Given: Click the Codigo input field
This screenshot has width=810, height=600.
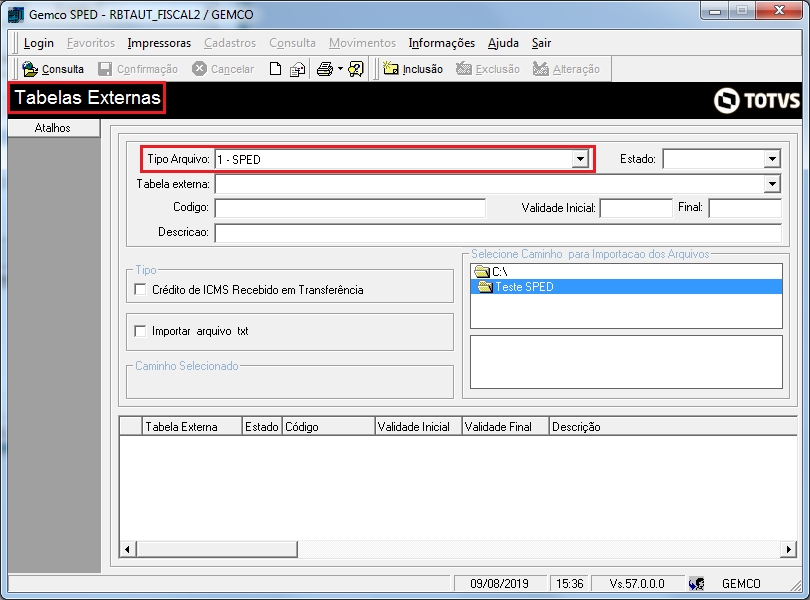Looking at the screenshot, I should 350,208.
